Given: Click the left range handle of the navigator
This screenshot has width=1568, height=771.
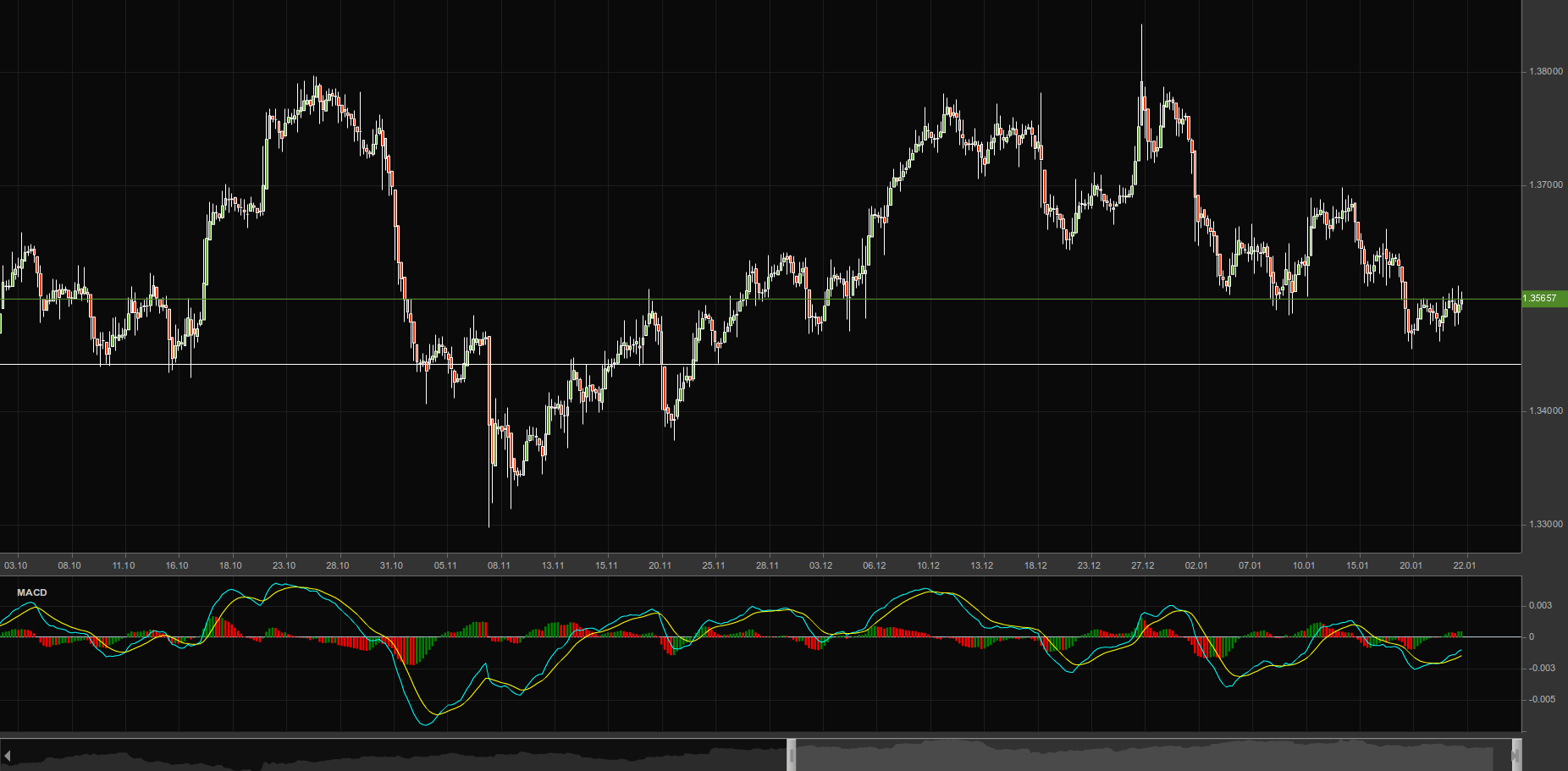Looking at the screenshot, I should click(792, 755).
